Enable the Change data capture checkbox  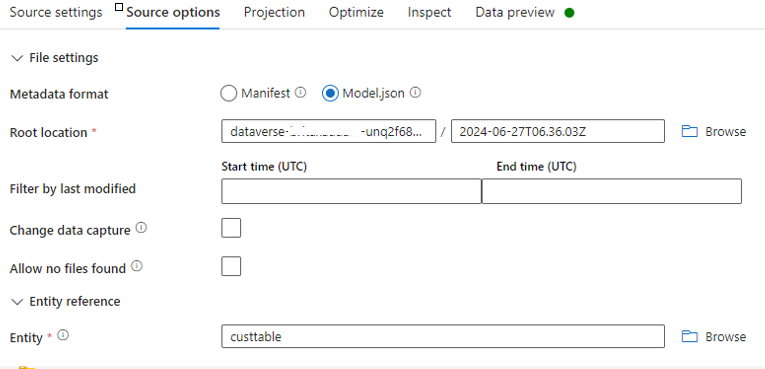pyautogui.click(x=231, y=228)
